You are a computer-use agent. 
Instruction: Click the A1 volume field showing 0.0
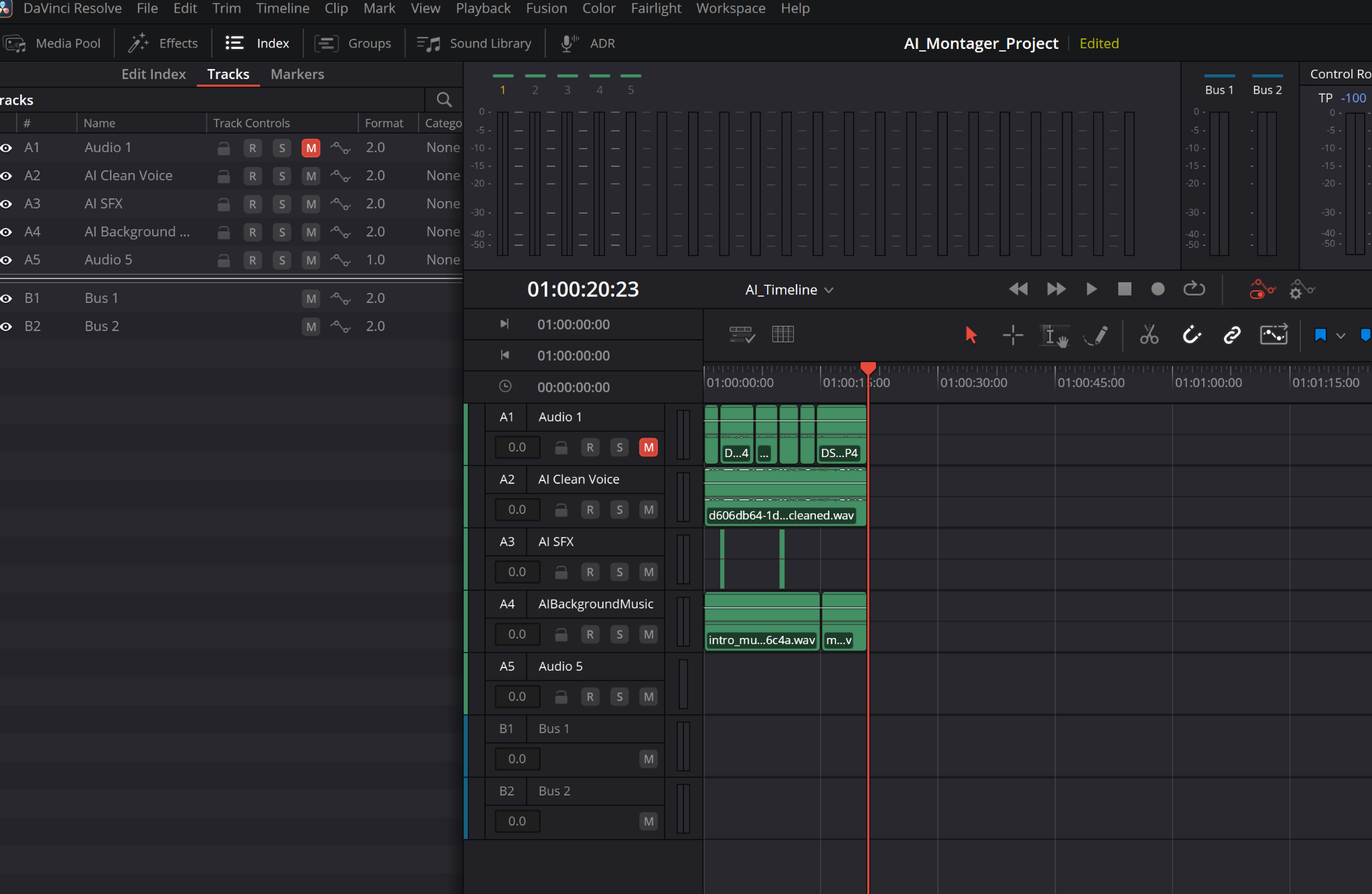pyautogui.click(x=517, y=447)
